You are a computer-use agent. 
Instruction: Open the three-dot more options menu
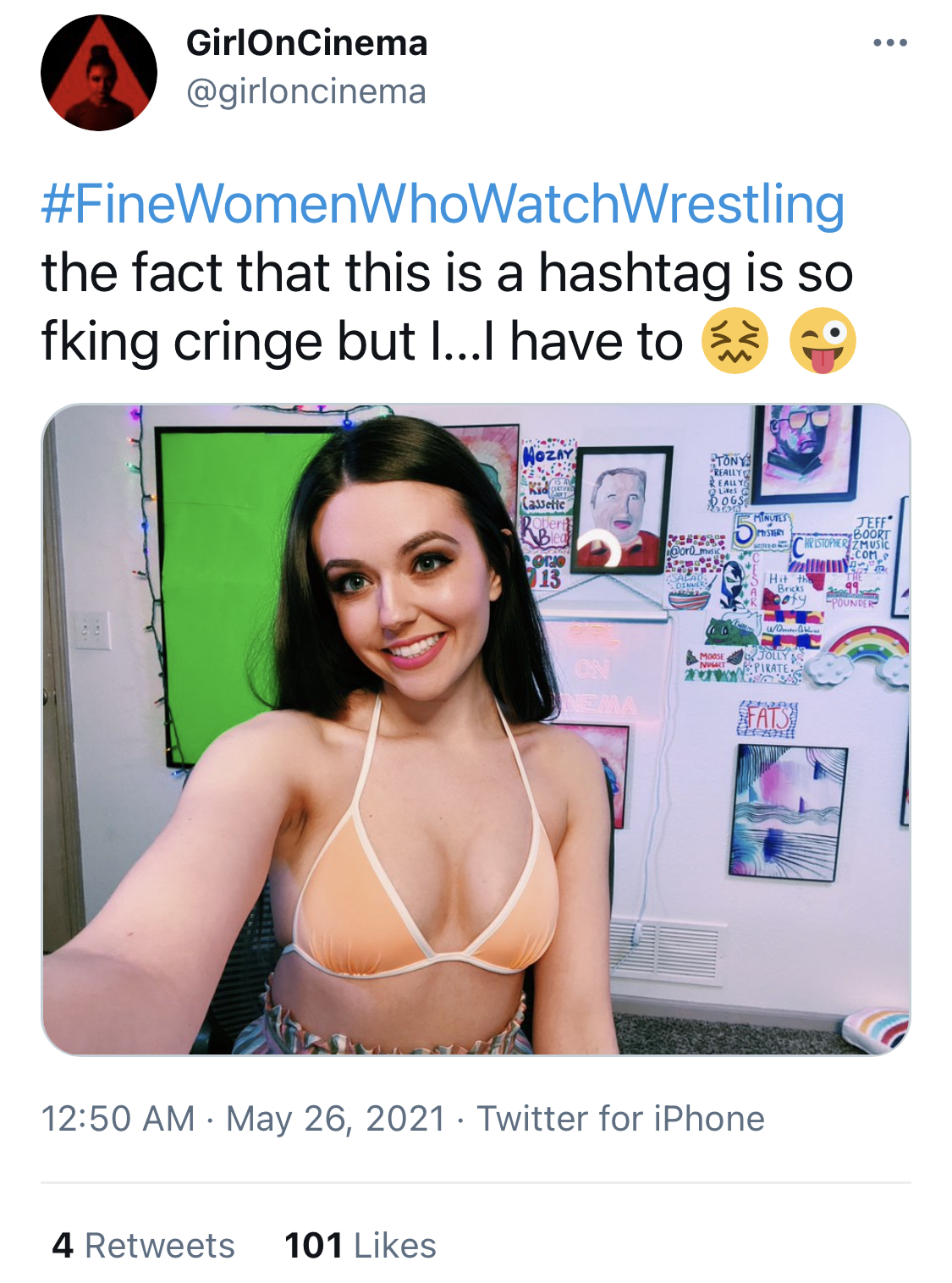pyautogui.click(x=890, y=42)
